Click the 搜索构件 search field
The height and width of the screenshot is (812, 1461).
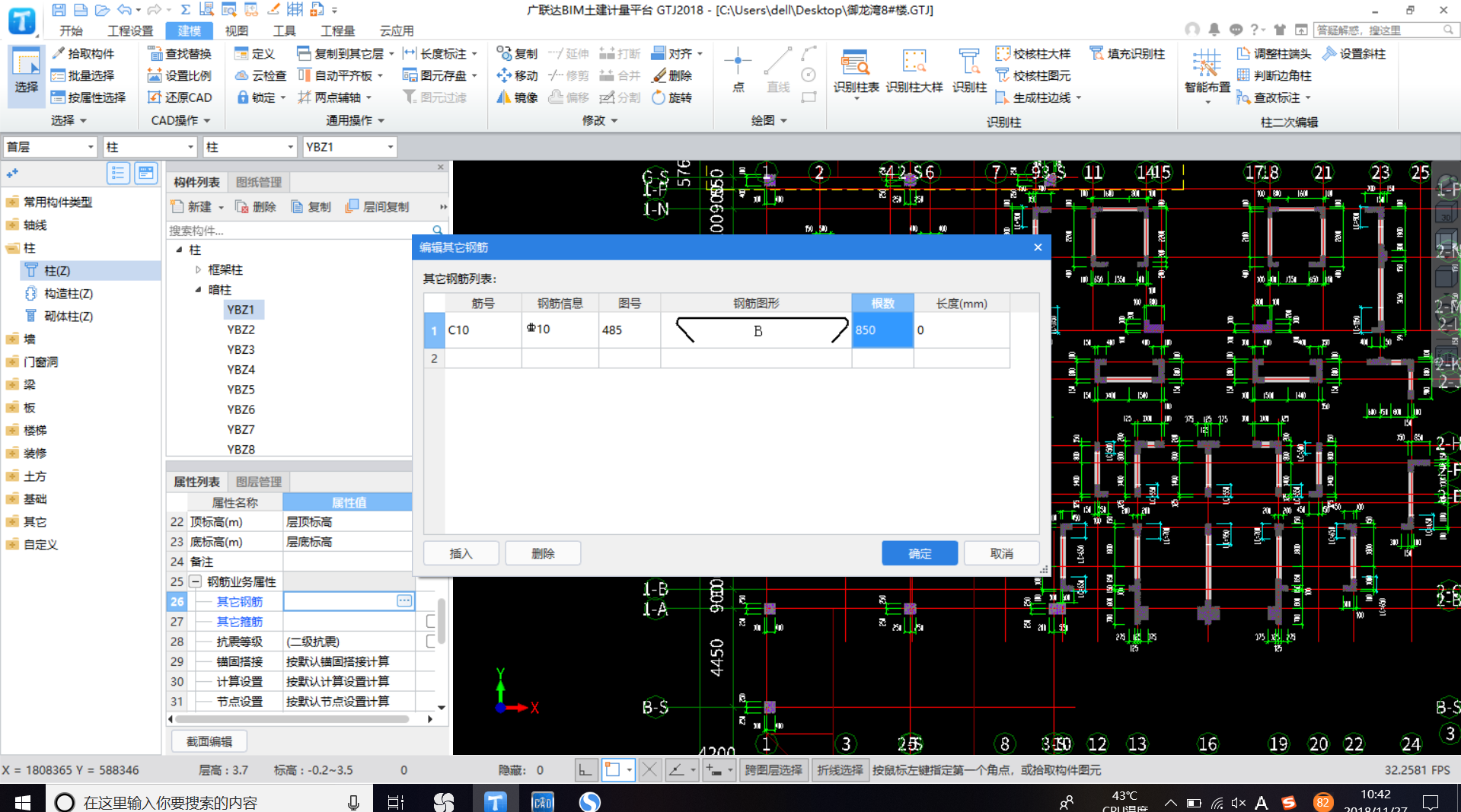point(298,230)
